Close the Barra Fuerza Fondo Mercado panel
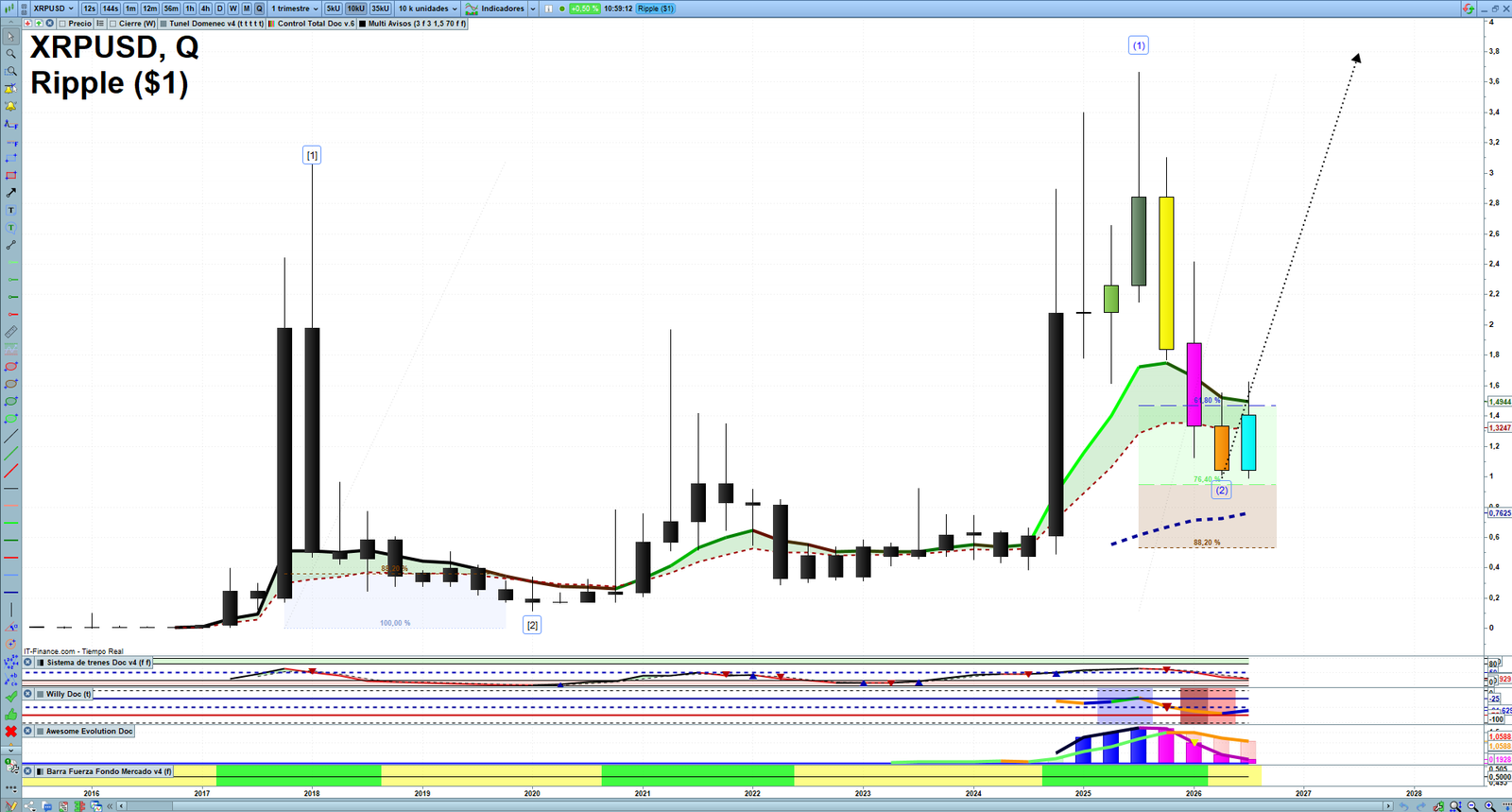Screen dimensions: 1512x812 (28, 771)
